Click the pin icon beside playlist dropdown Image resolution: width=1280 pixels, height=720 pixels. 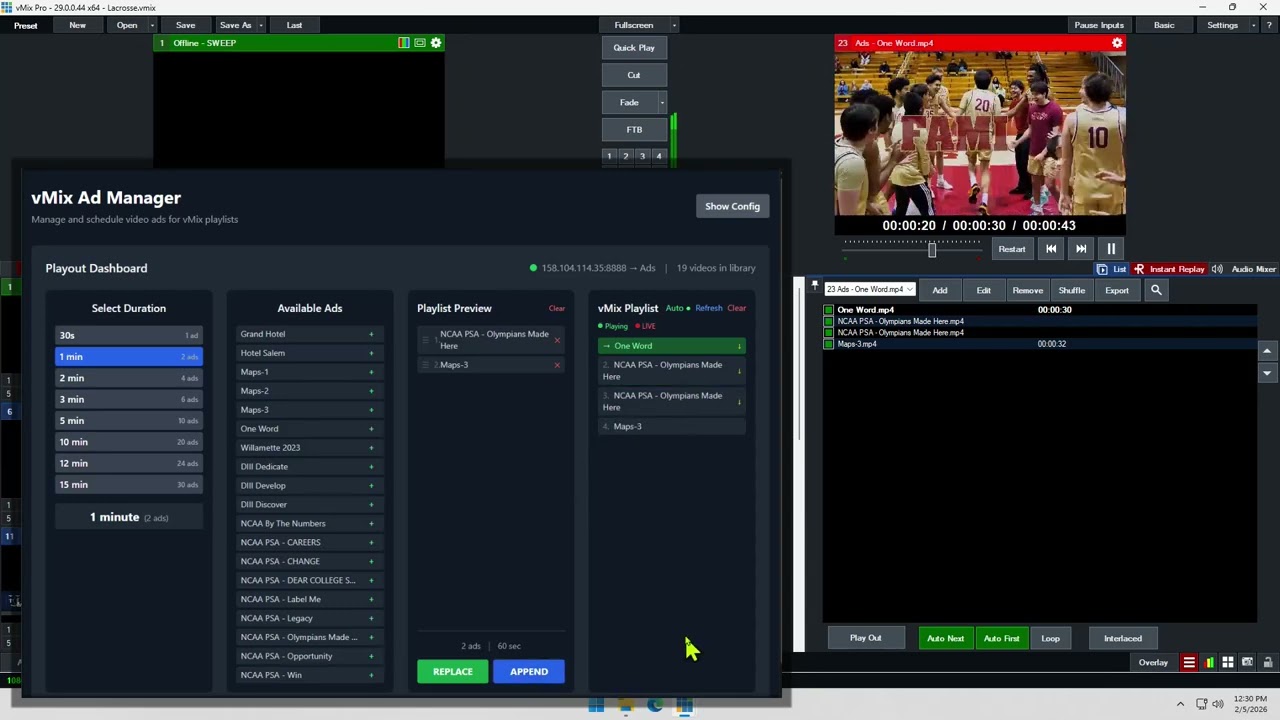coord(815,287)
